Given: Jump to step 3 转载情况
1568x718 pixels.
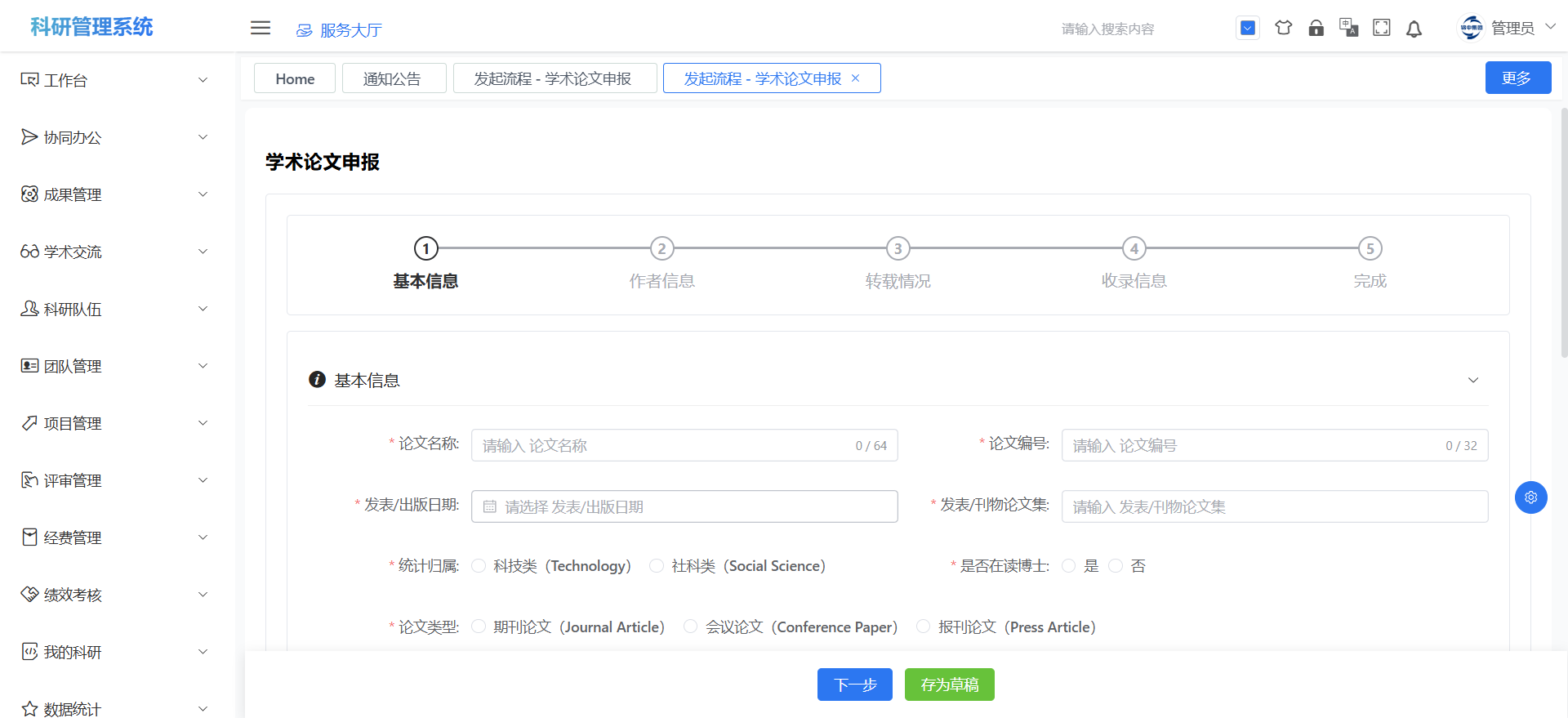Looking at the screenshot, I should pos(898,248).
